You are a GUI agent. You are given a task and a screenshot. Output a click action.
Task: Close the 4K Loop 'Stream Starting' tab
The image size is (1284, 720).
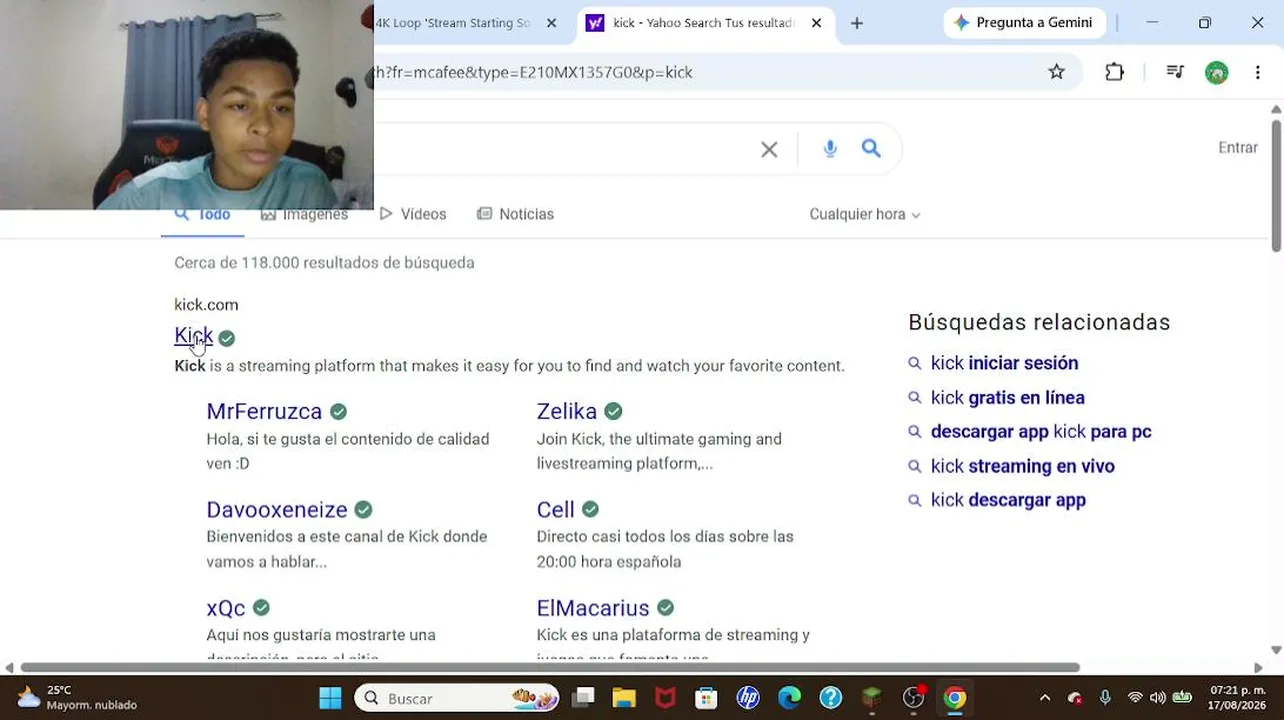click(551, 23)
